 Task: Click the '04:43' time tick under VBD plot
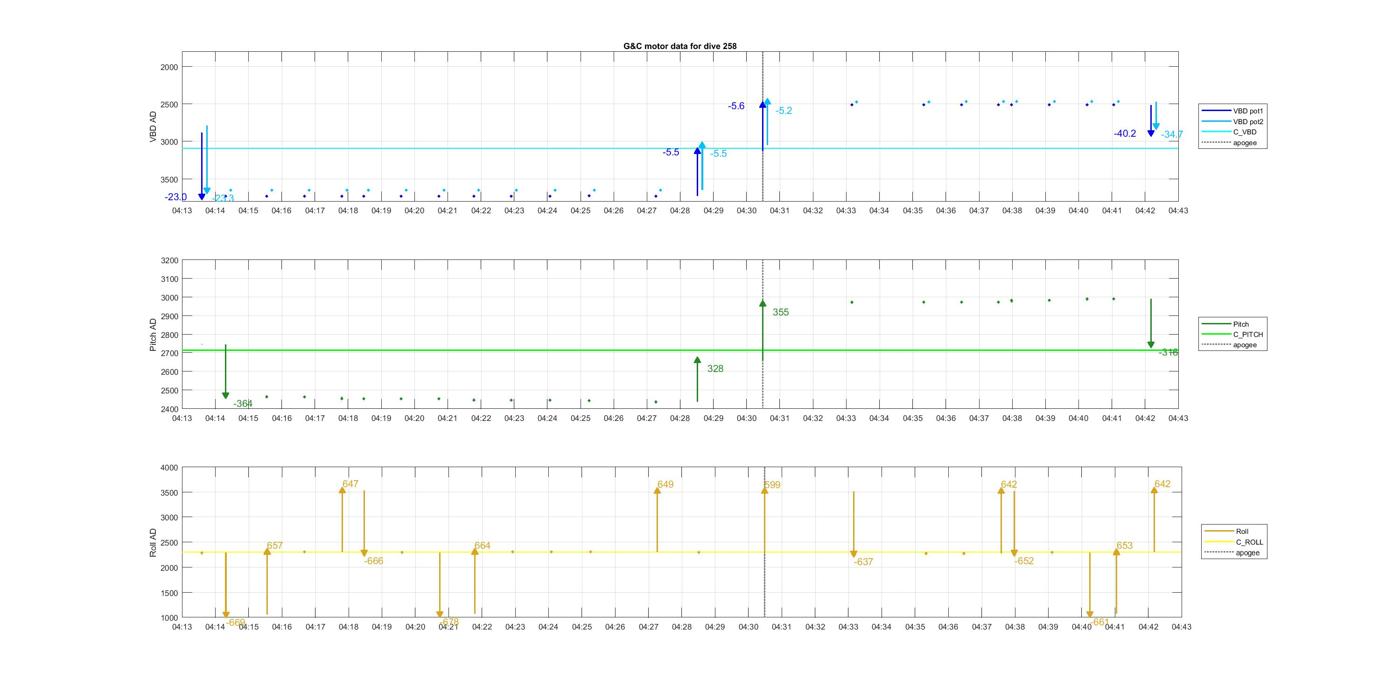1178,211
